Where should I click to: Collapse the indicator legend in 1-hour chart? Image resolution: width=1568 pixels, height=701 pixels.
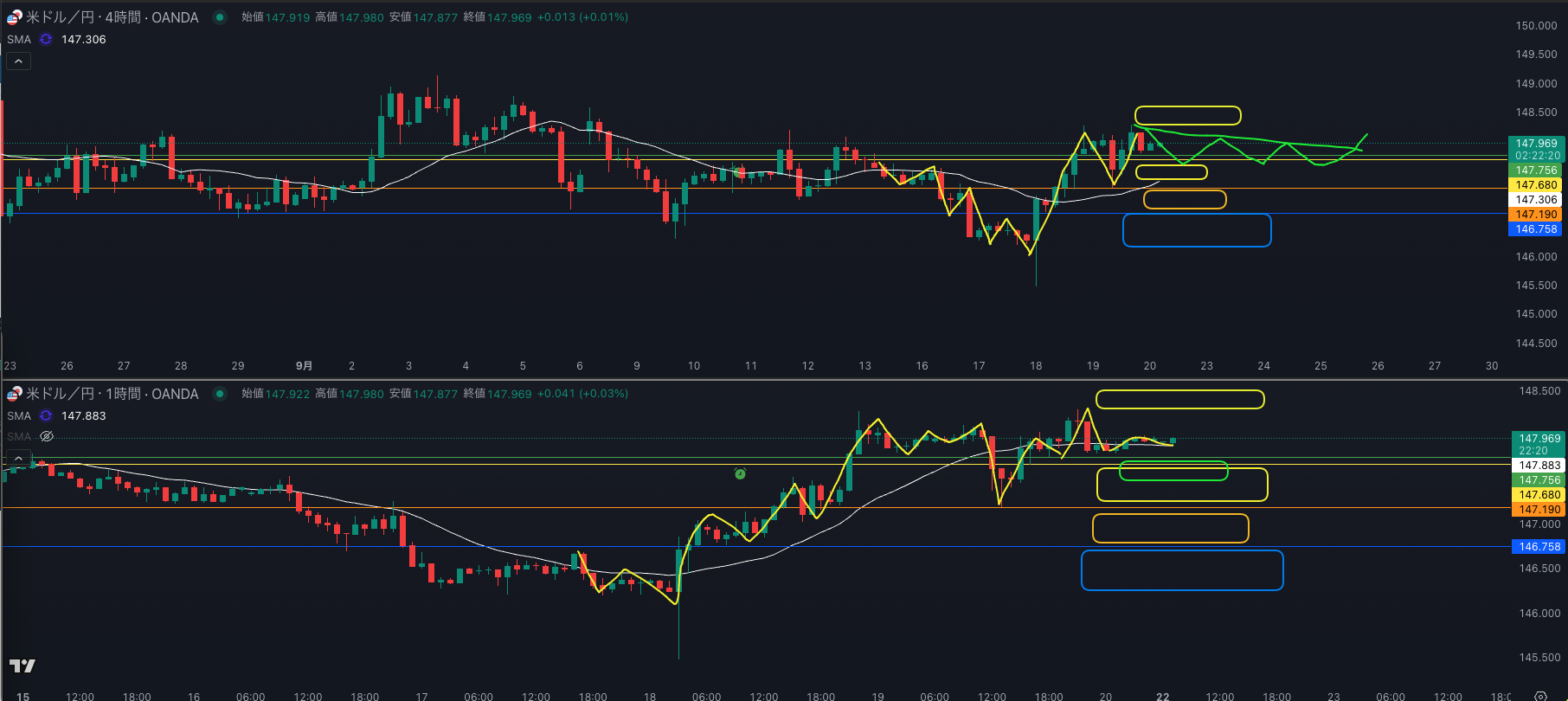(x=18, y=458)
